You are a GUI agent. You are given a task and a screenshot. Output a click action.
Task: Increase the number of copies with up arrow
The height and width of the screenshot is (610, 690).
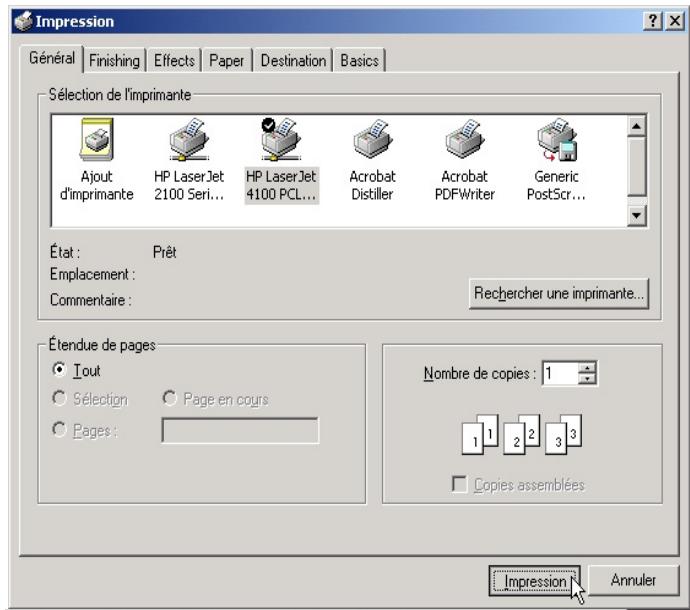click(x=587, y=367)
